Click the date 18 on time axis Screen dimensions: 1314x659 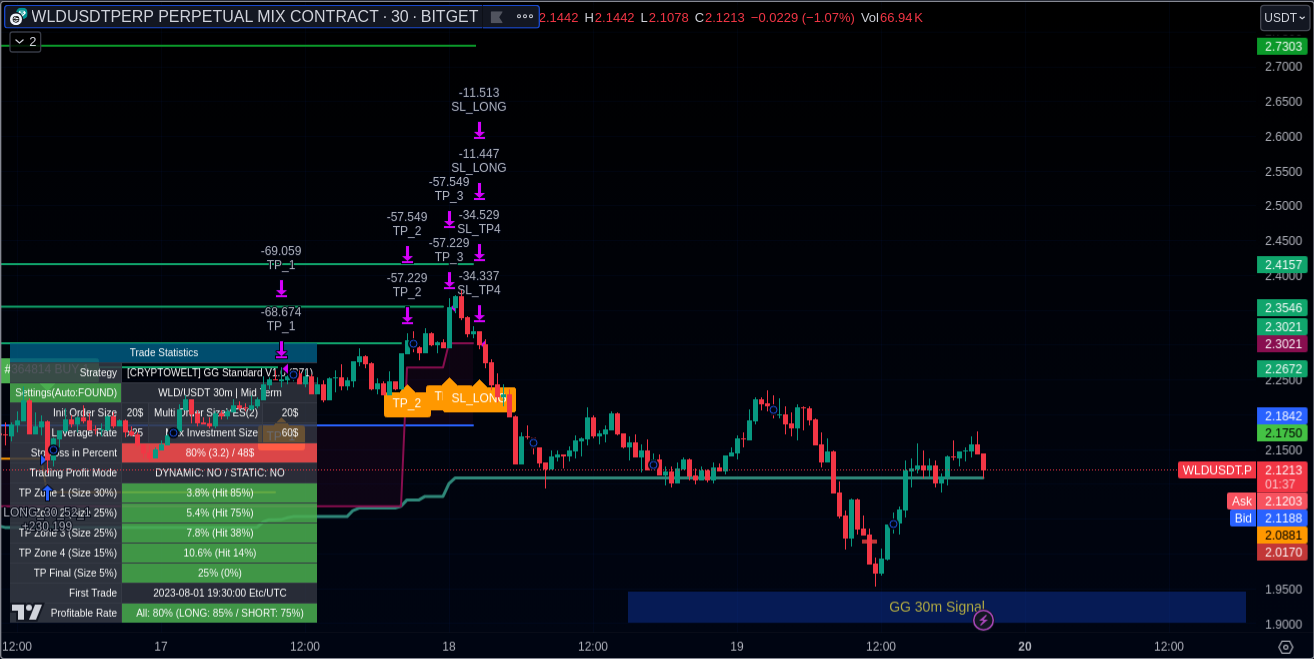point(449,647)
